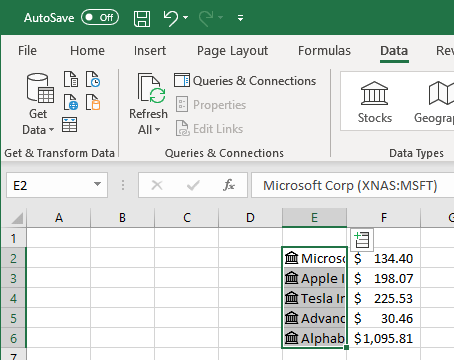Choose the Stocks data type
454x360 pixels.
click(375, 103)
